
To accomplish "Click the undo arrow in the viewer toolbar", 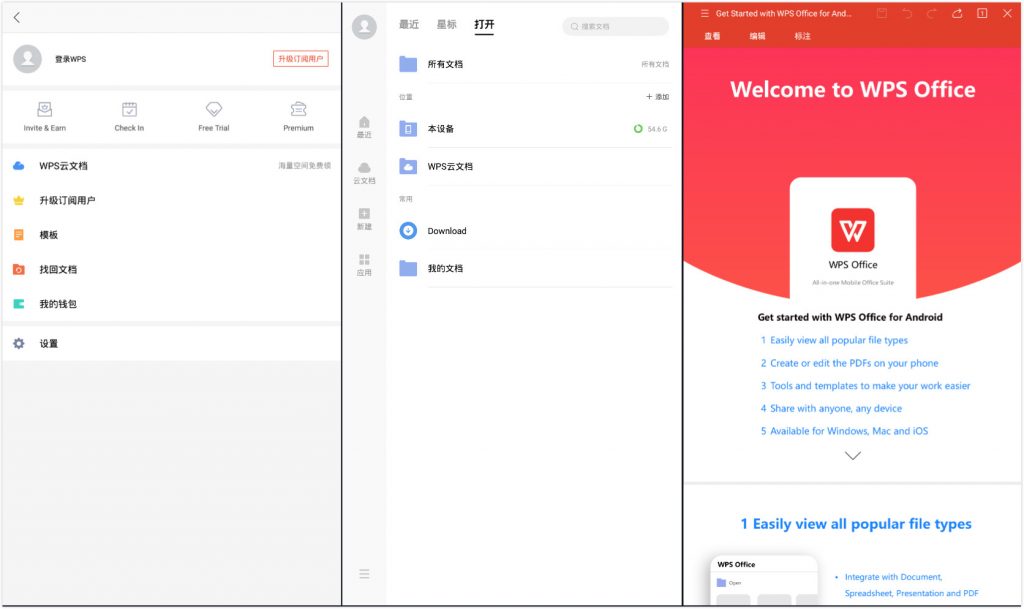I will 906,13.
